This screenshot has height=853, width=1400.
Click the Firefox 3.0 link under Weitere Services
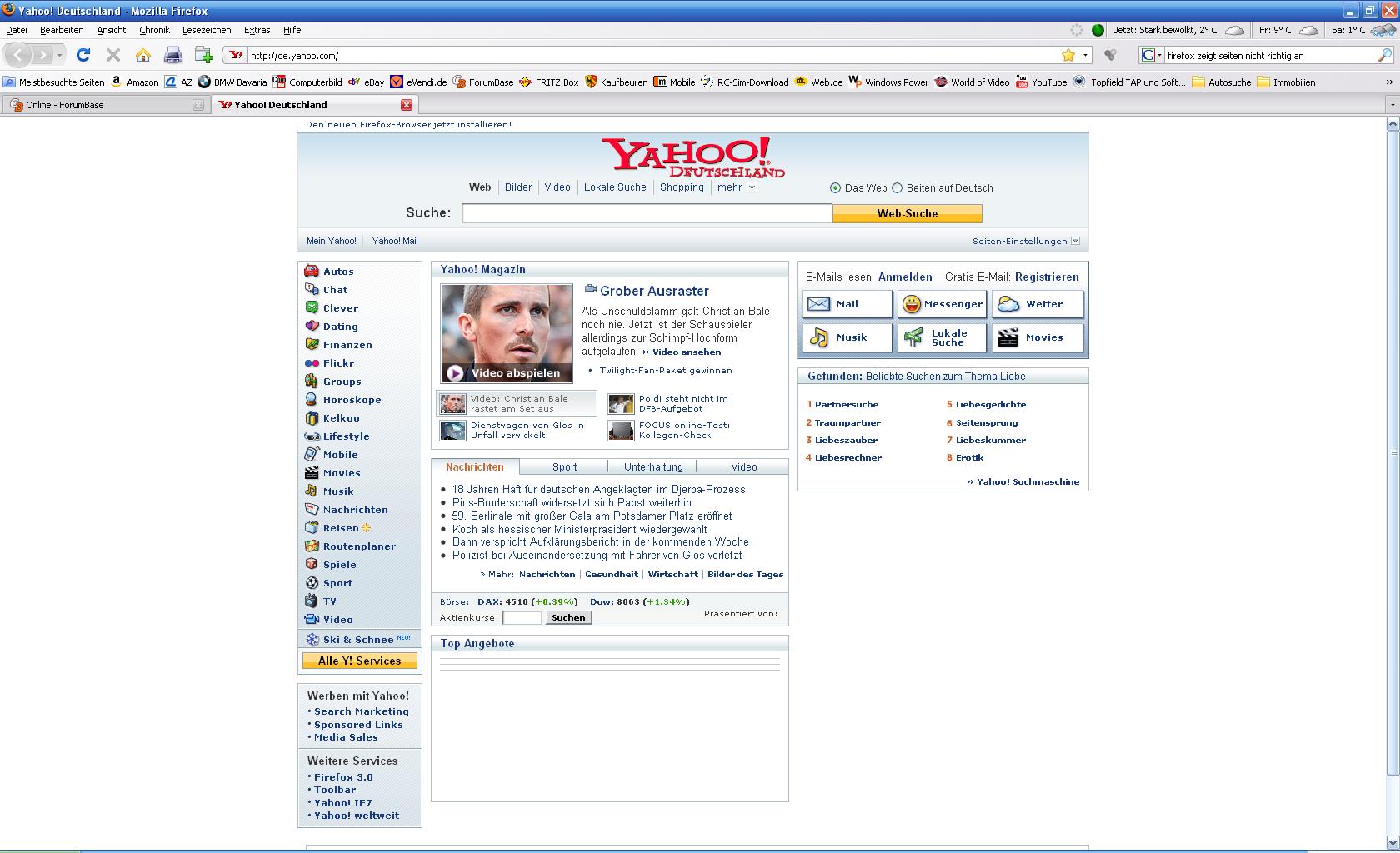point(343,777)
